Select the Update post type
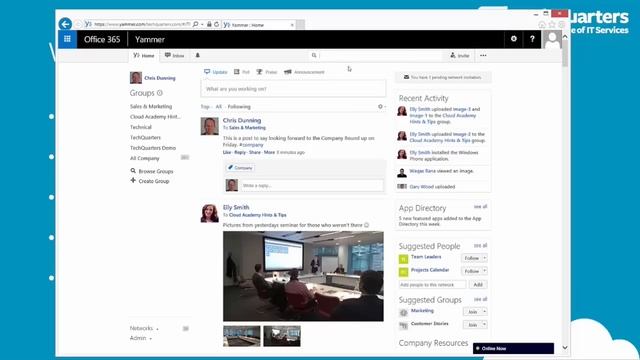Screen dimensions: 640x360 click(216, 72)
